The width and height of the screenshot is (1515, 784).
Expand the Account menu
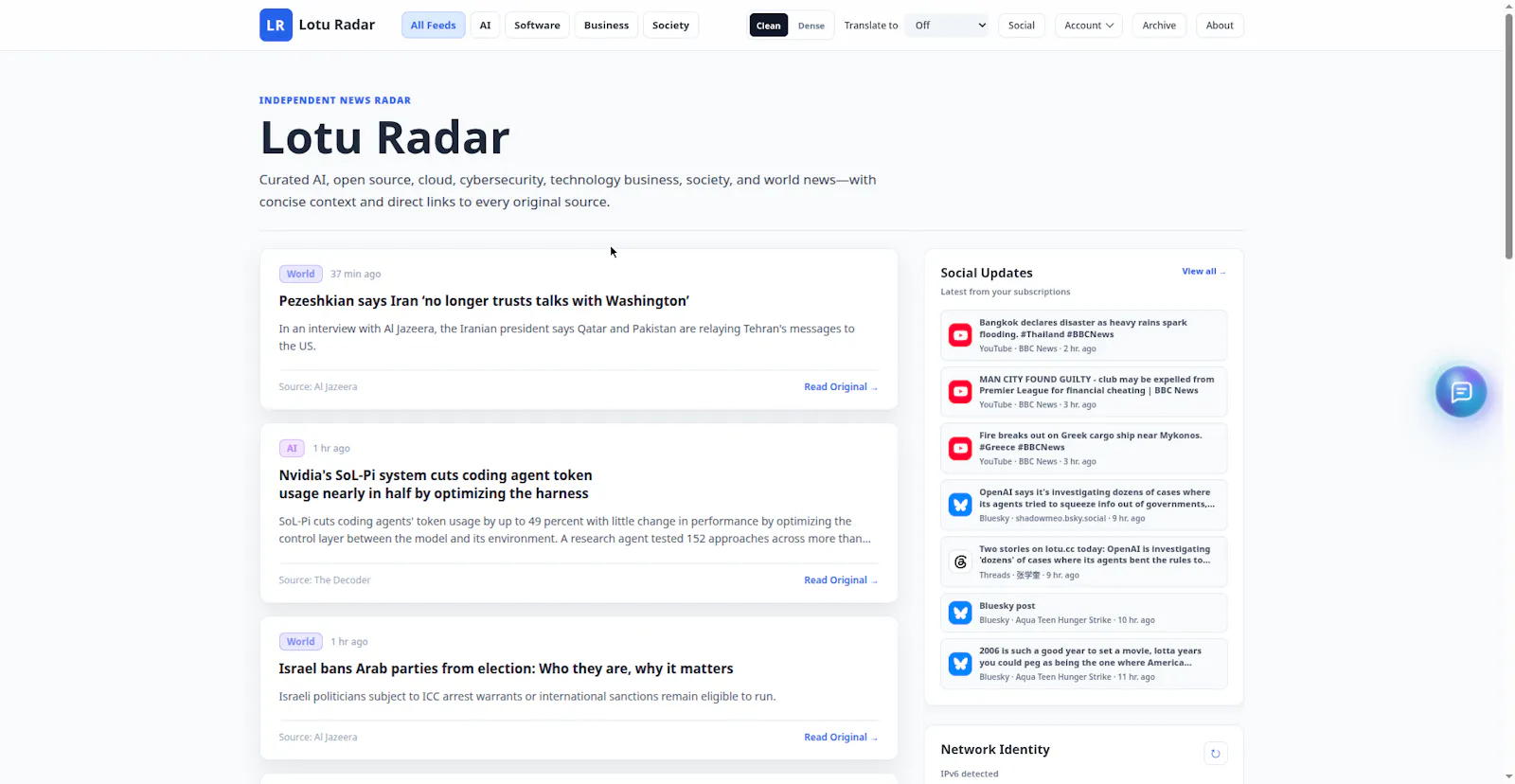click(1089, 26)
